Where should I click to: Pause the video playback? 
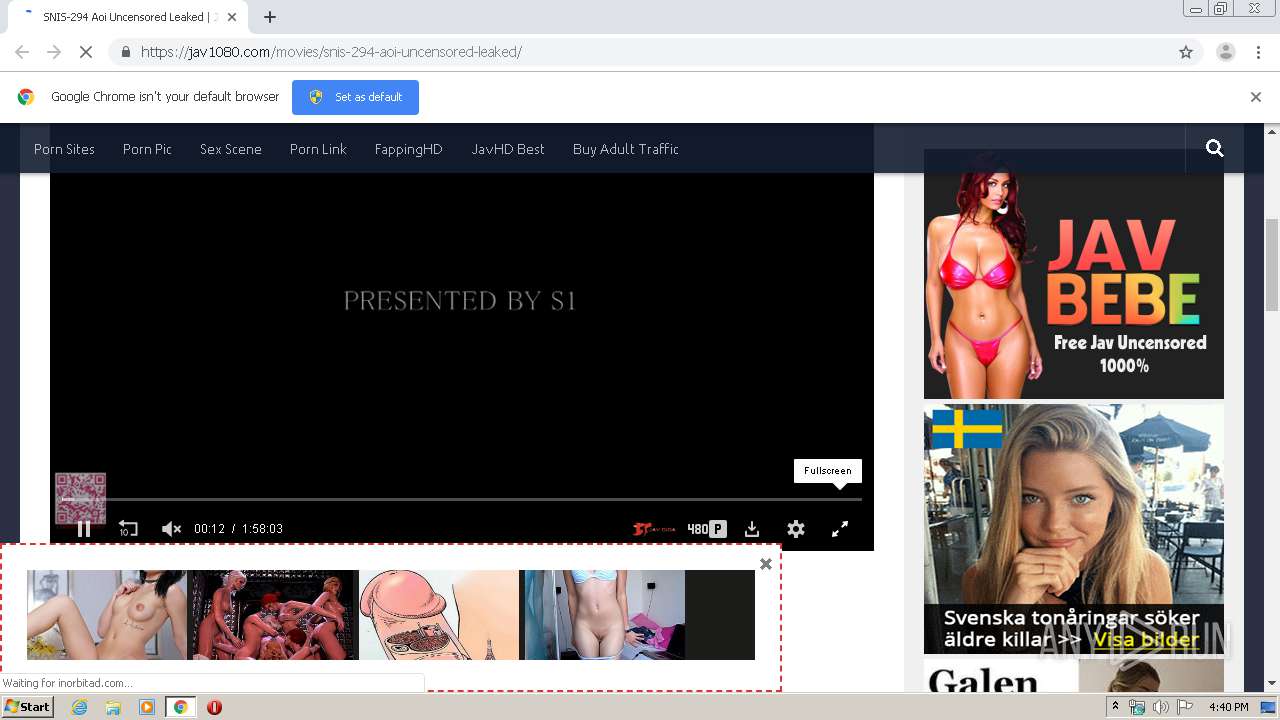[x=84, y=529]
